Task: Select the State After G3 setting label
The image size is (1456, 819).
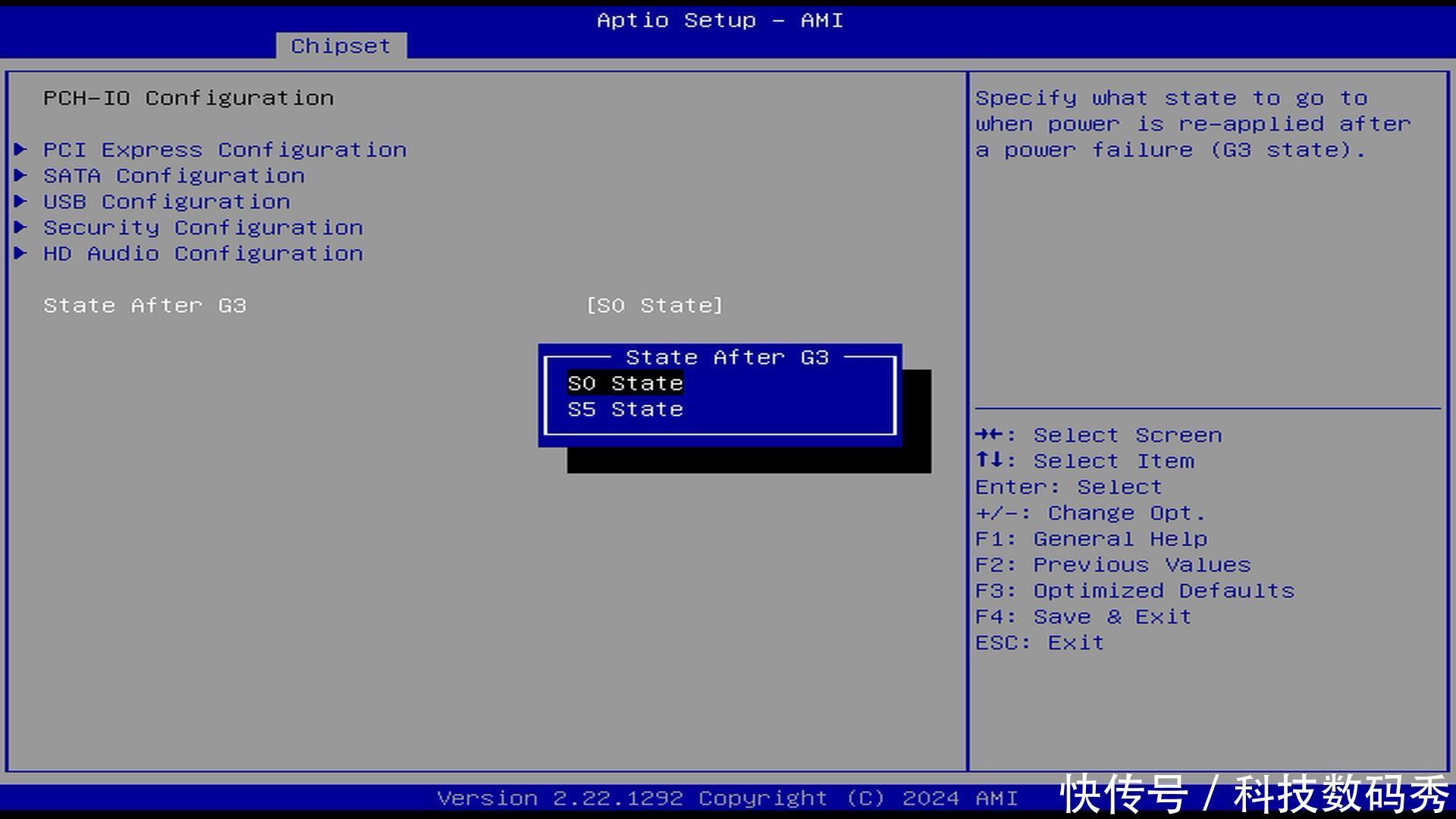Action: [145, 306]
